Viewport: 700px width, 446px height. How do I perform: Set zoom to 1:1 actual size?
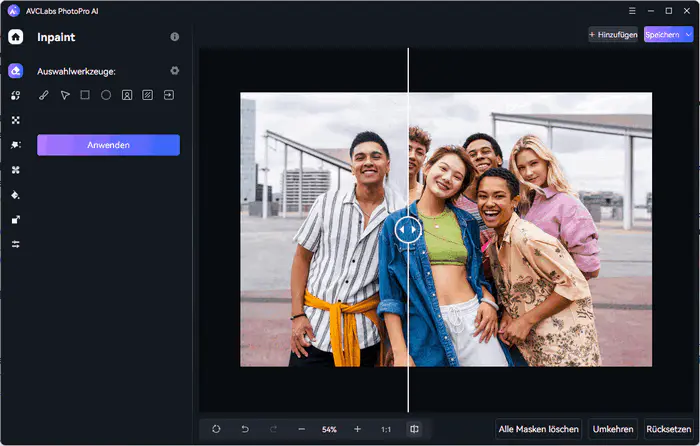tap(386, 429)
